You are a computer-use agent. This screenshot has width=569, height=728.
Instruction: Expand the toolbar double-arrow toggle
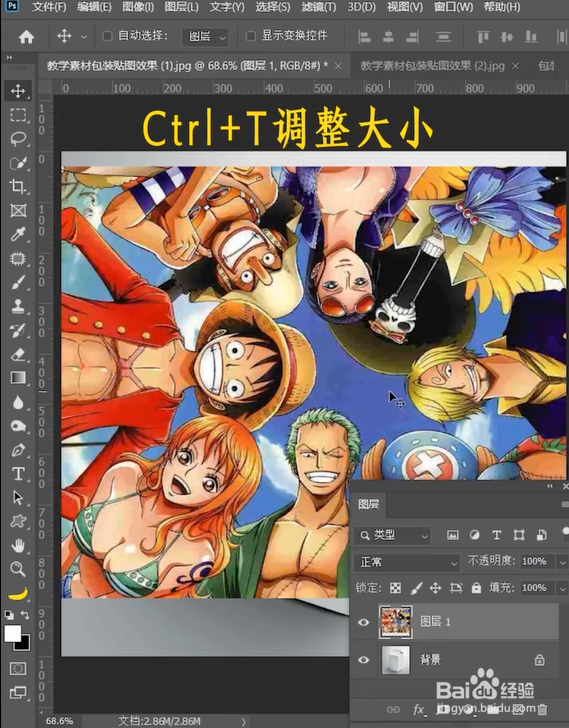9,57
